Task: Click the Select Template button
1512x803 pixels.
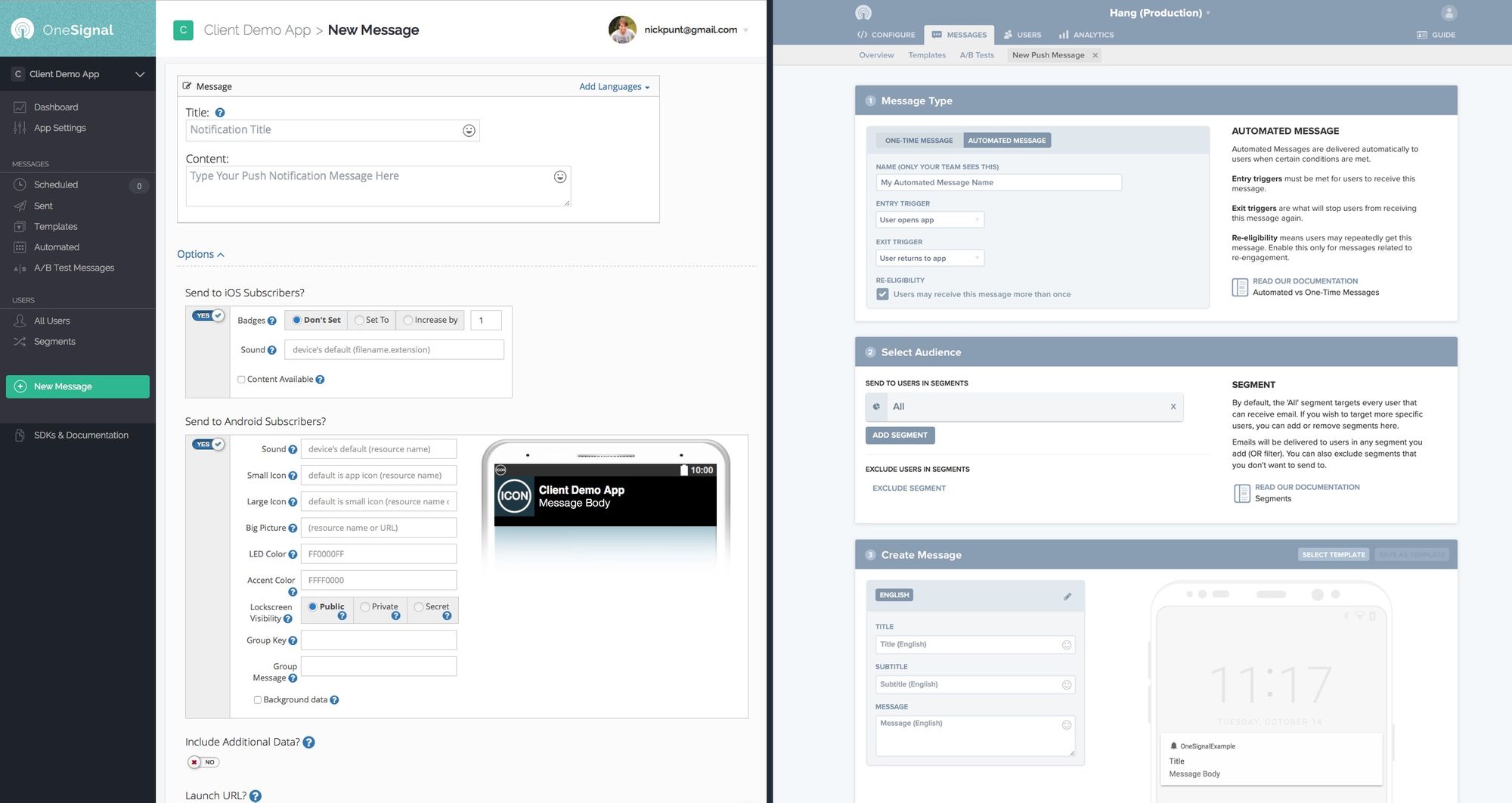Action: (1334, 555)
